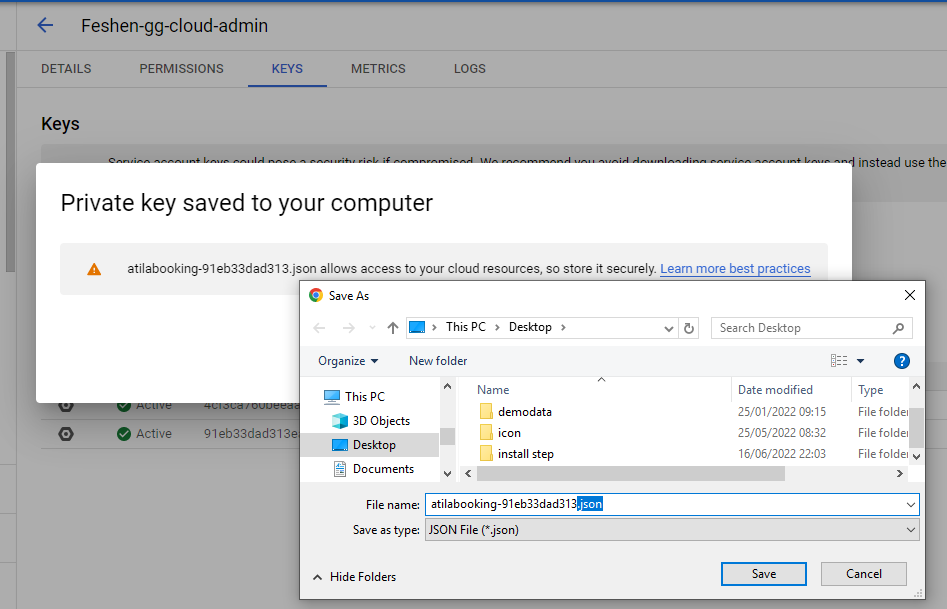Click the Feshen-gg-cloud-admin page title
Screen dimensions: 947x609
[x=175, y=26]
